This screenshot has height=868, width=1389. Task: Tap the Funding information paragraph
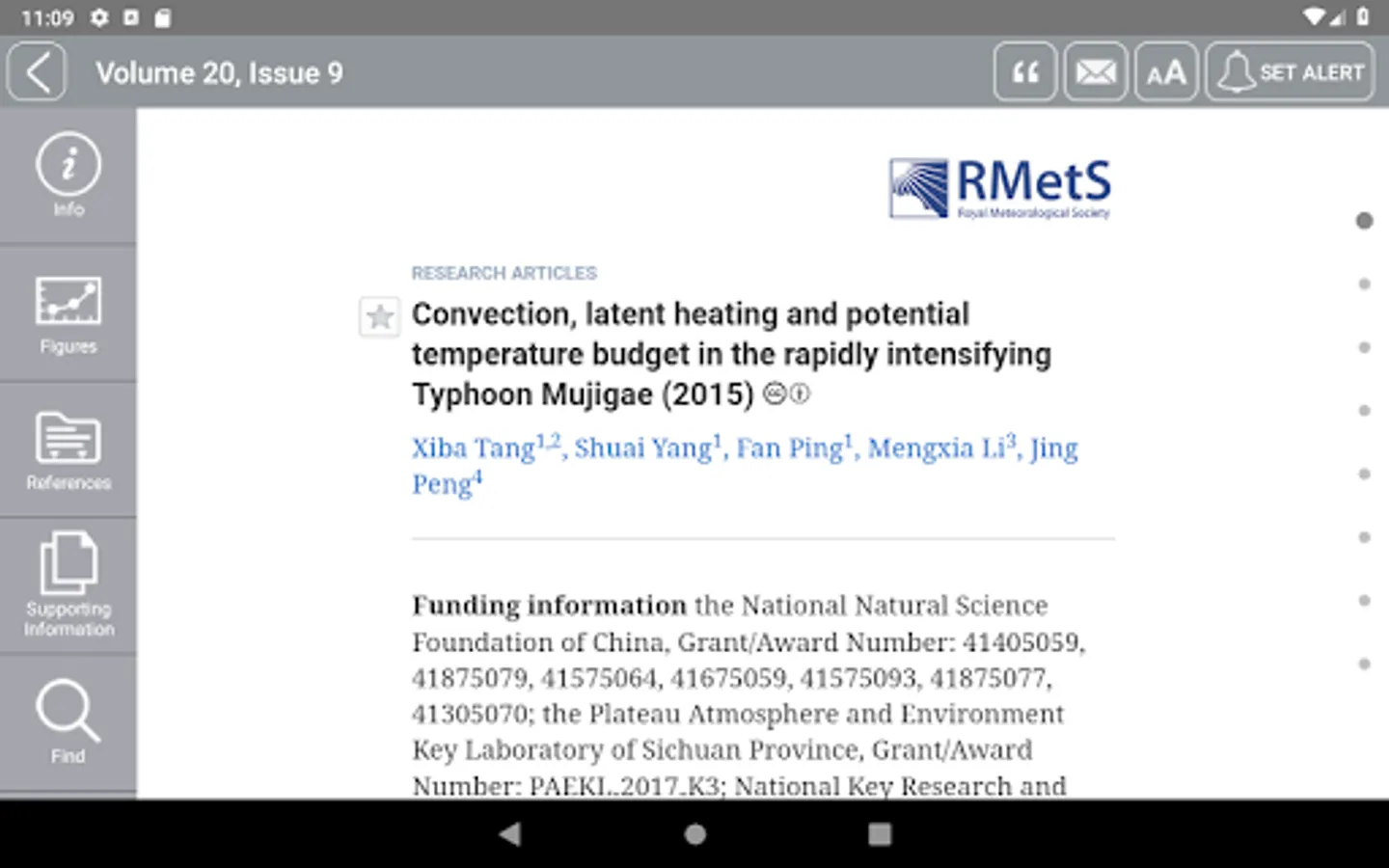point(749,694)
